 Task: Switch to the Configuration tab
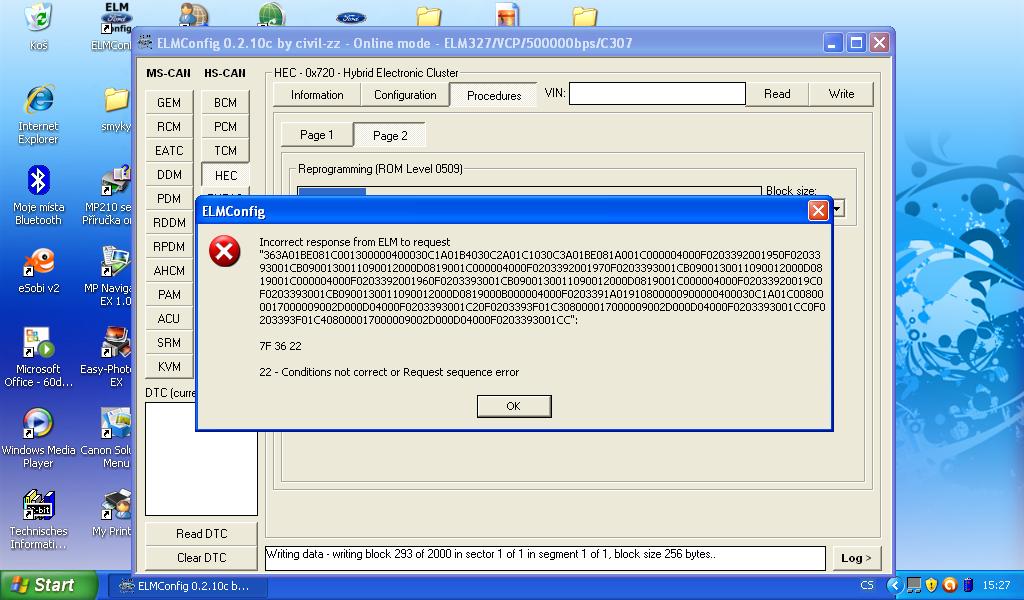tap(405, 95)
